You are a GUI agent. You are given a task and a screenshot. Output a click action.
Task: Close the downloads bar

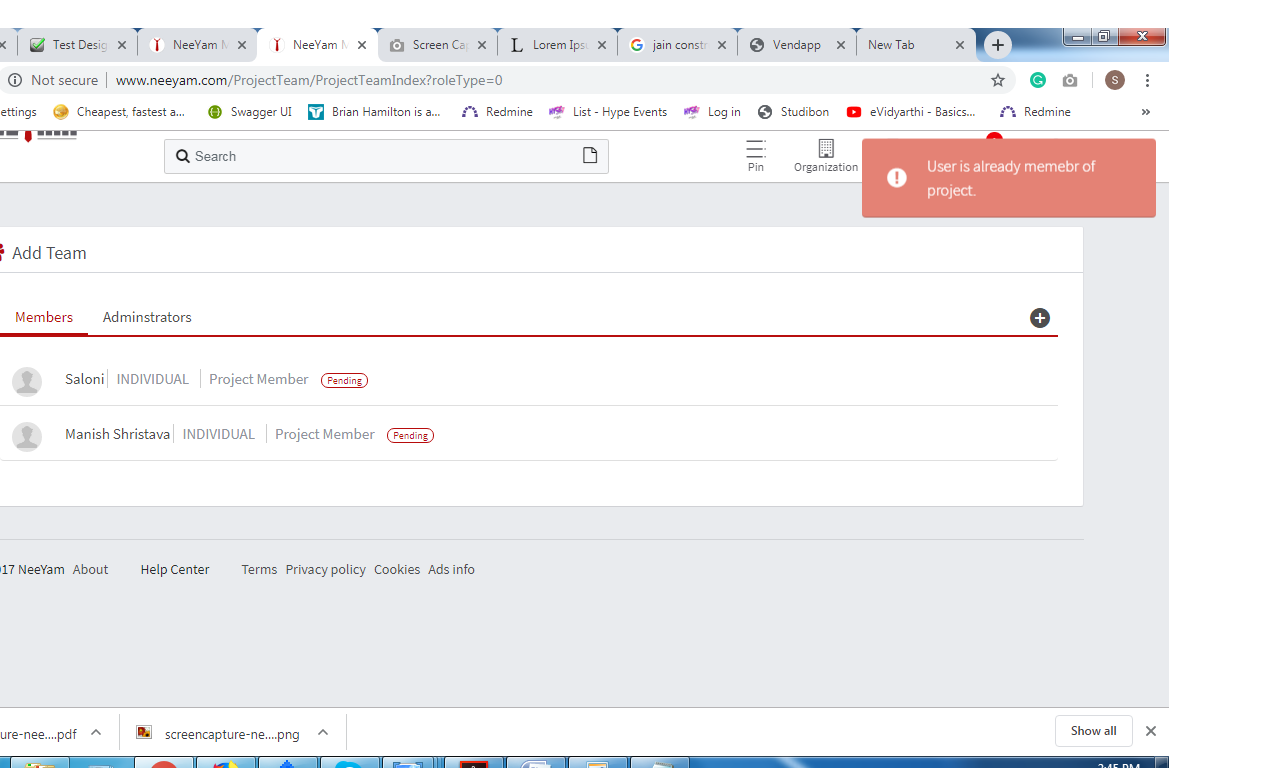click(1151, 731)
